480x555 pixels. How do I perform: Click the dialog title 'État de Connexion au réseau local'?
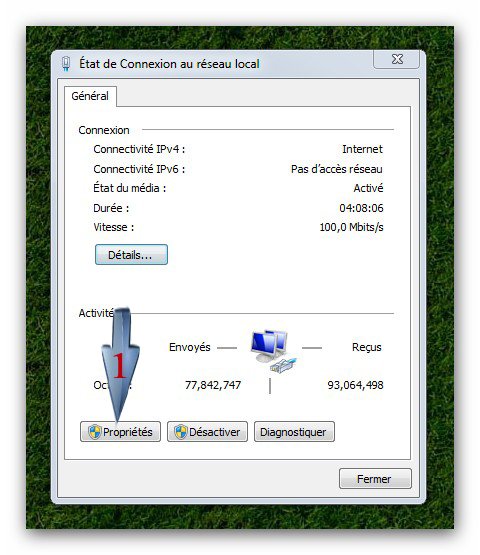[x=169, y=64]
